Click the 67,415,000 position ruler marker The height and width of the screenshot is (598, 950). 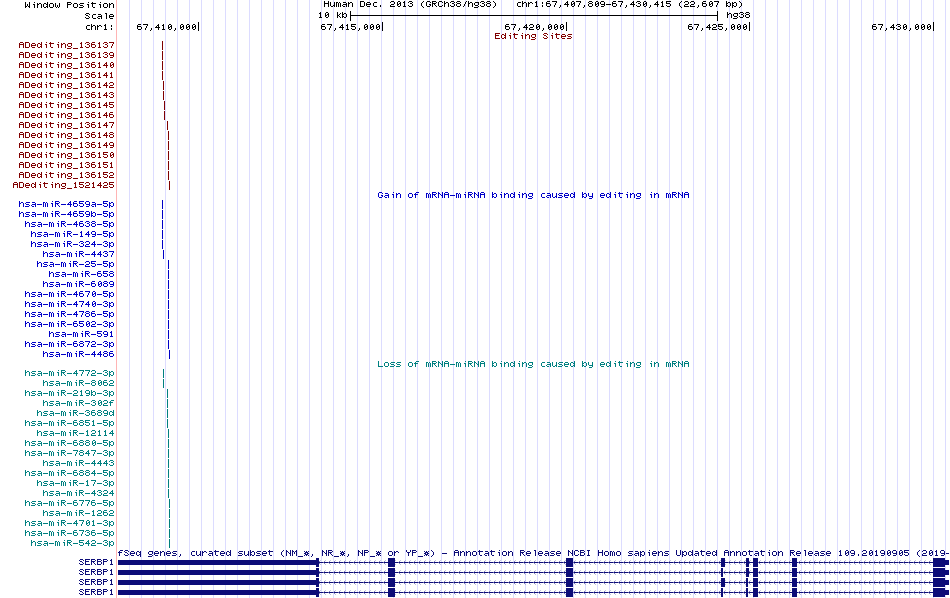click(x=351, y=27)
